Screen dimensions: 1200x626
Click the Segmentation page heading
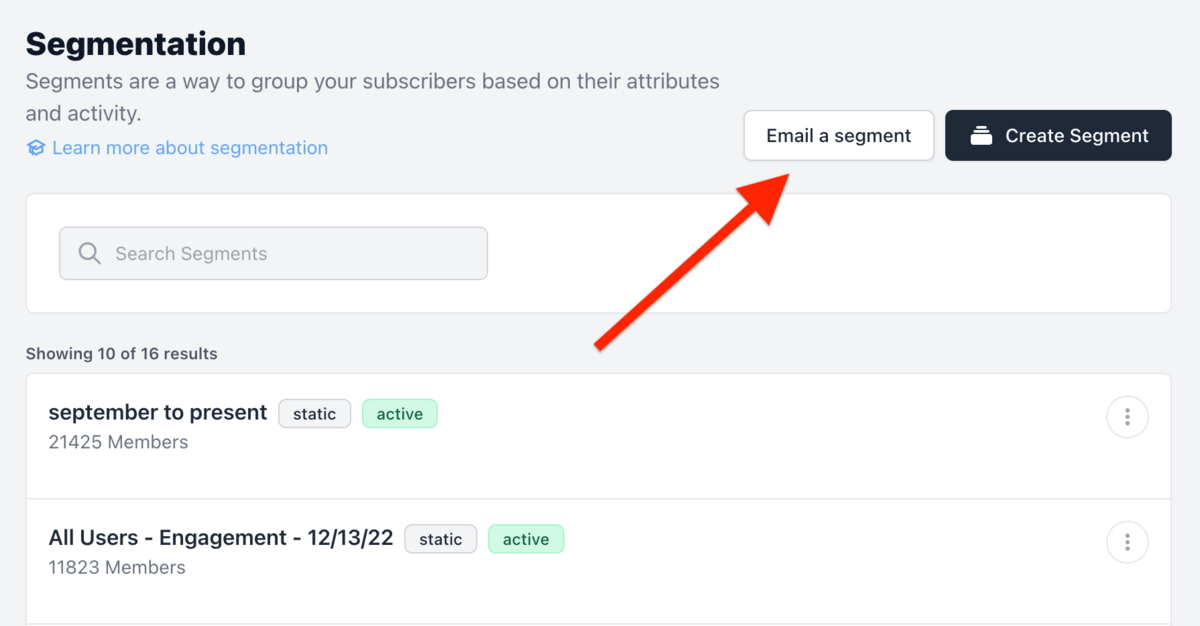[x=136, y=44]
